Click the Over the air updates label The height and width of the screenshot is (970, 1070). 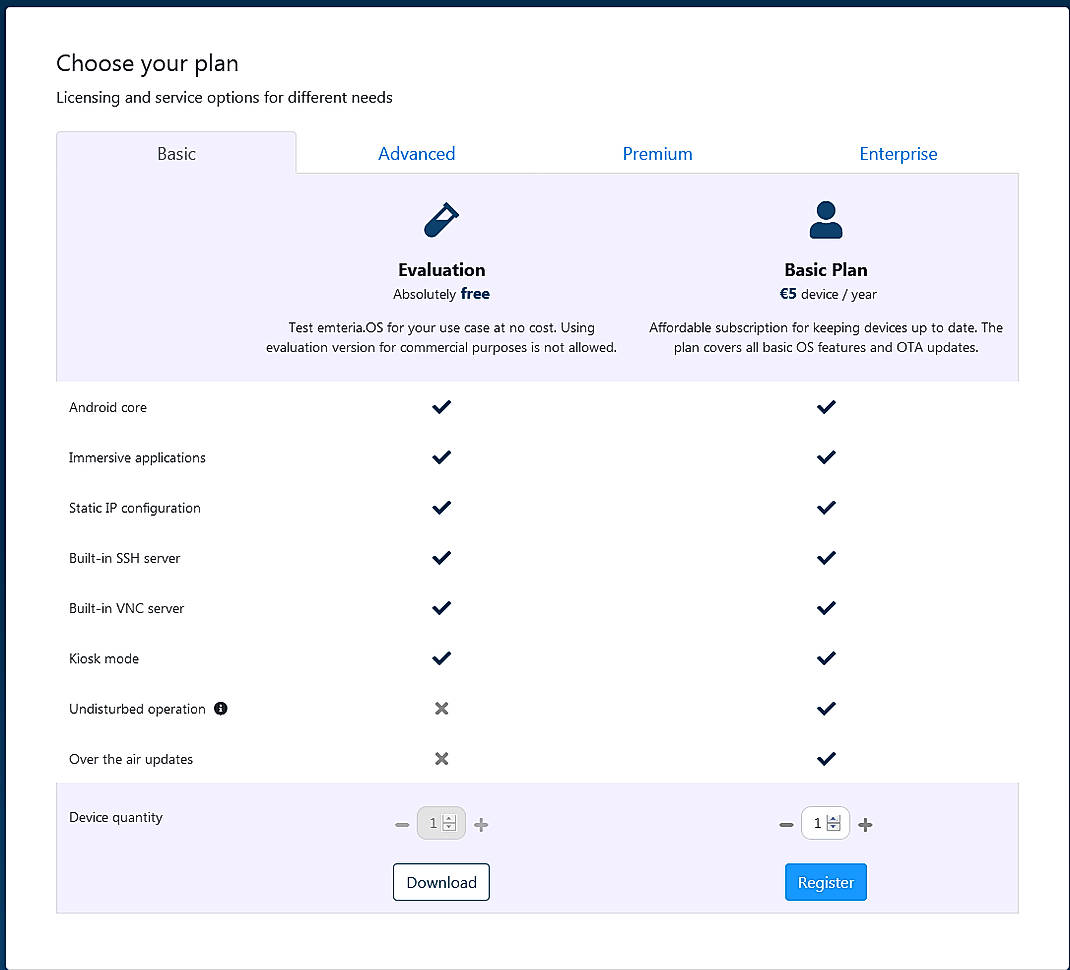tap(131, 760)
